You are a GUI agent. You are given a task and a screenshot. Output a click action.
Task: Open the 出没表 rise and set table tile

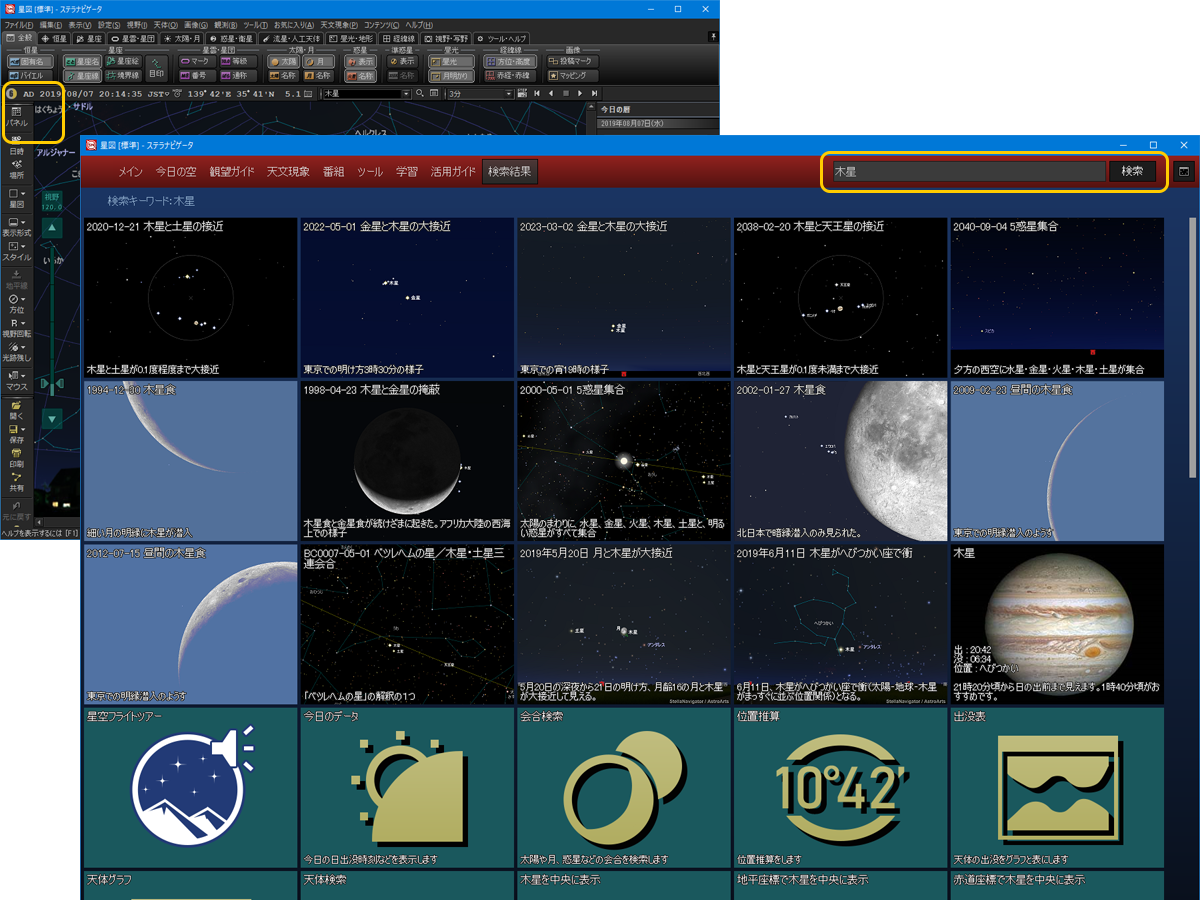click(x=1057, y=788)
